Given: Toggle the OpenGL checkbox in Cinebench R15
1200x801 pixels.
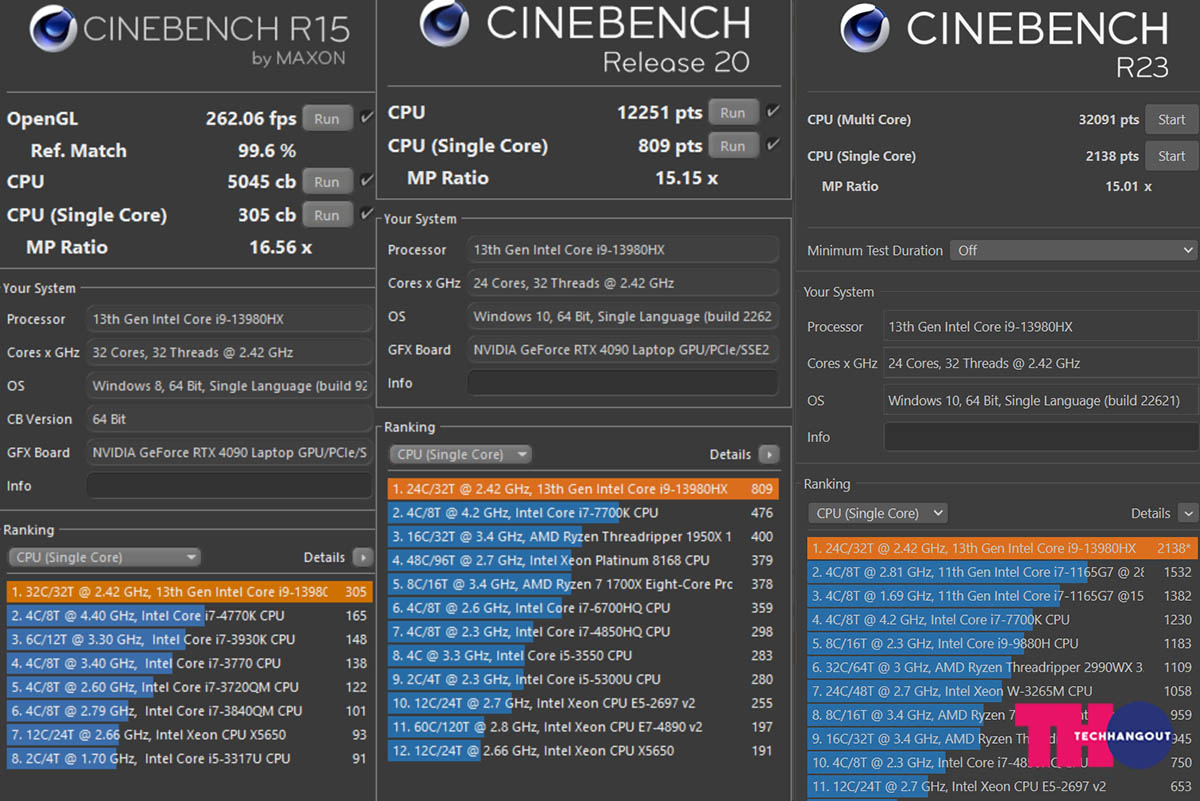Looking at the screenshot, I should coord(367,118).
